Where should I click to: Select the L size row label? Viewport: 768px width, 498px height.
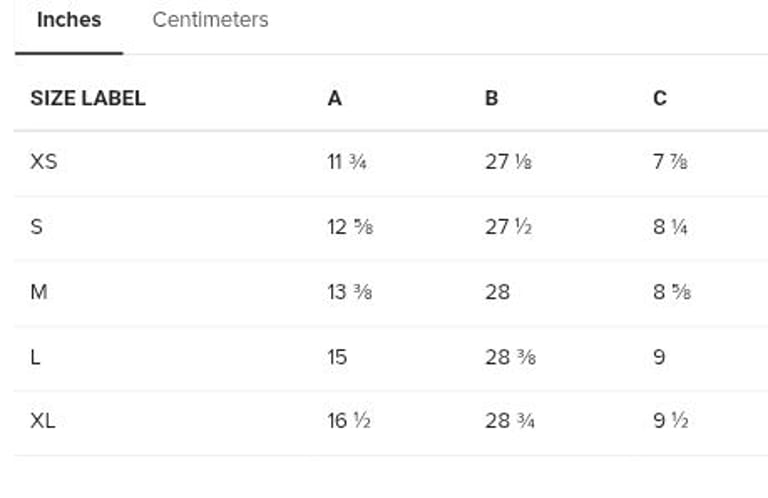tap(36, 357)
